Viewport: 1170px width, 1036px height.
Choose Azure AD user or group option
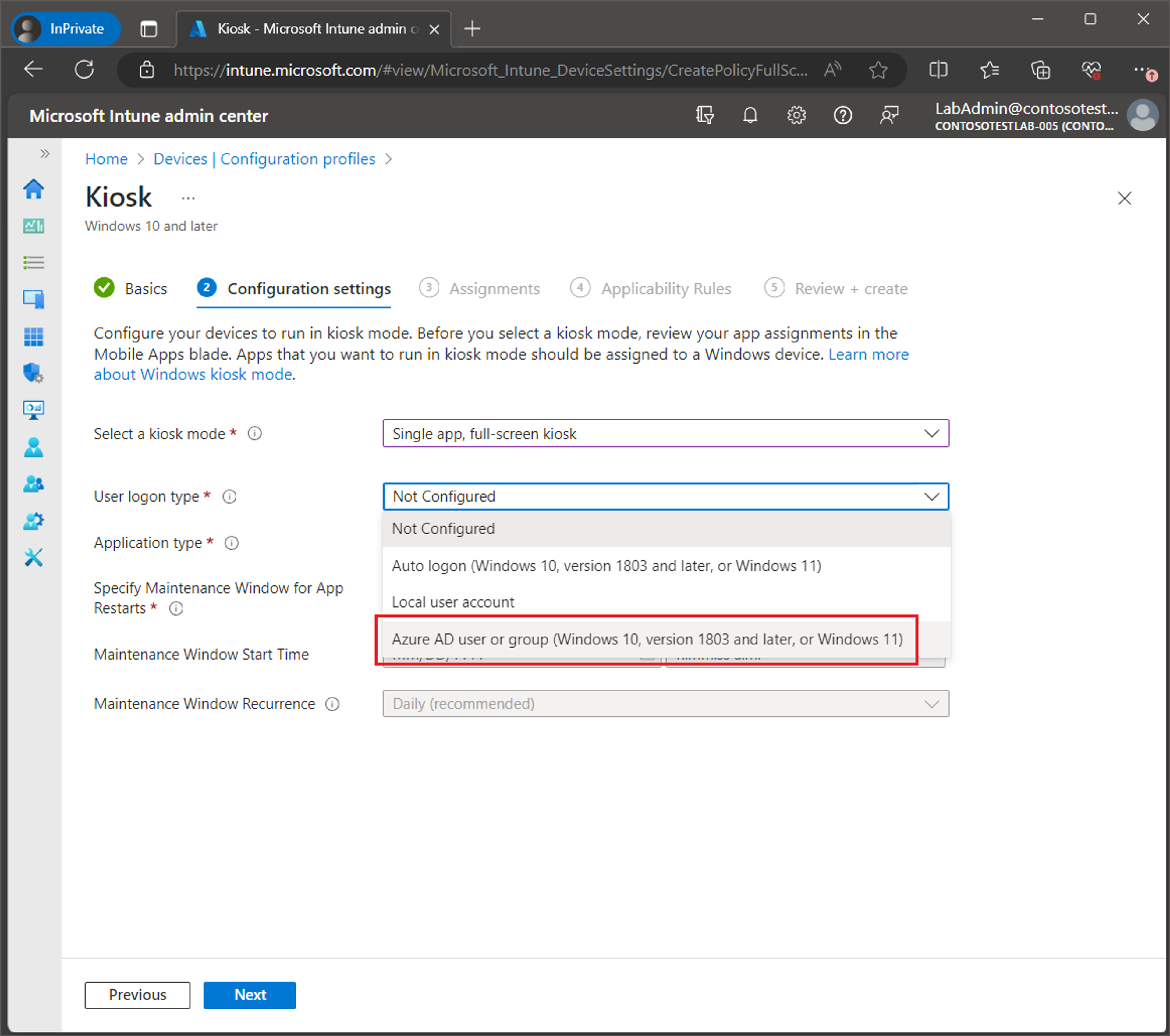pyautogui.click(x=666, y=639)
